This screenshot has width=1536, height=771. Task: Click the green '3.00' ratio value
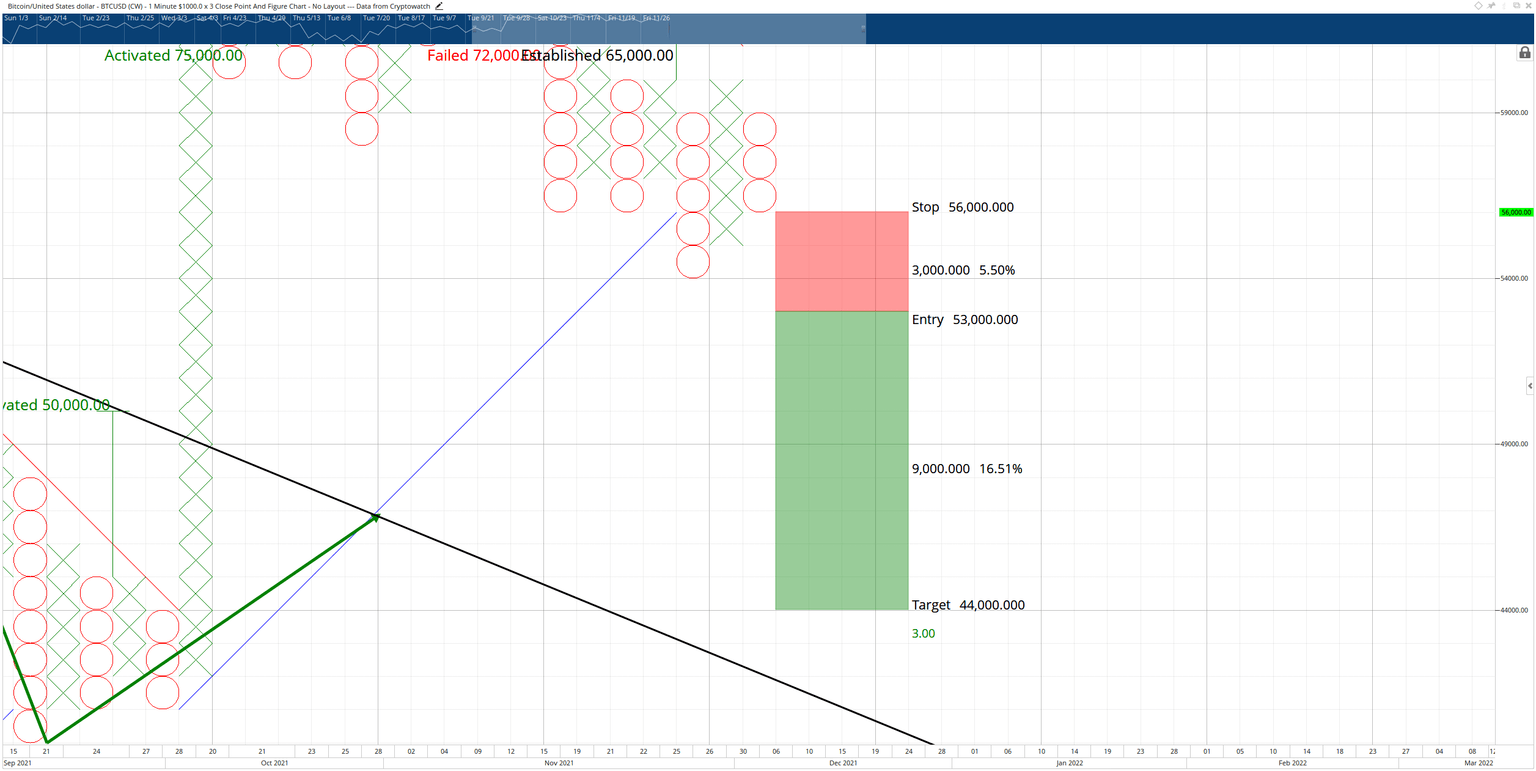[924, 633]
